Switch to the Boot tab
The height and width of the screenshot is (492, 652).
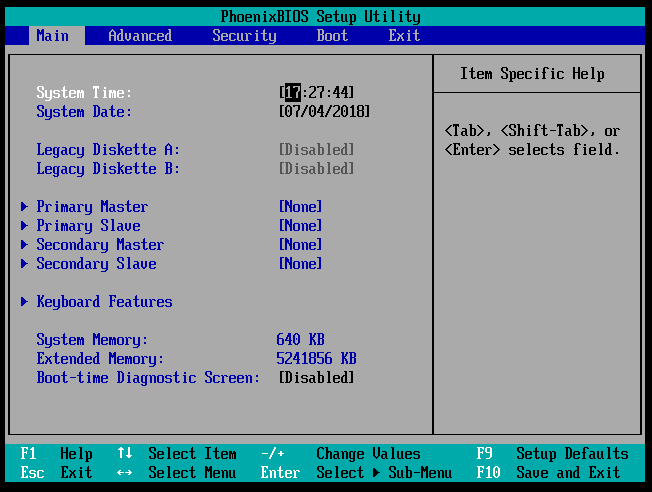coord(332,36)
